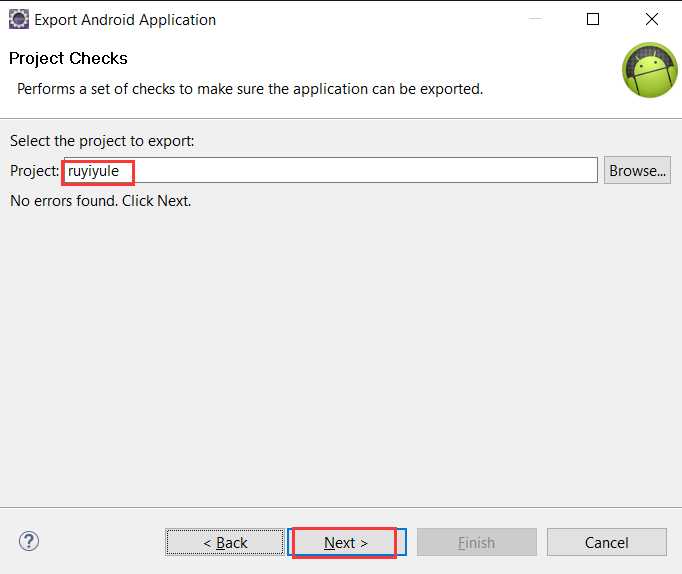The image size is (682, 574).
Task: Go to the next step with Next >
Action: tap(346, 542)
